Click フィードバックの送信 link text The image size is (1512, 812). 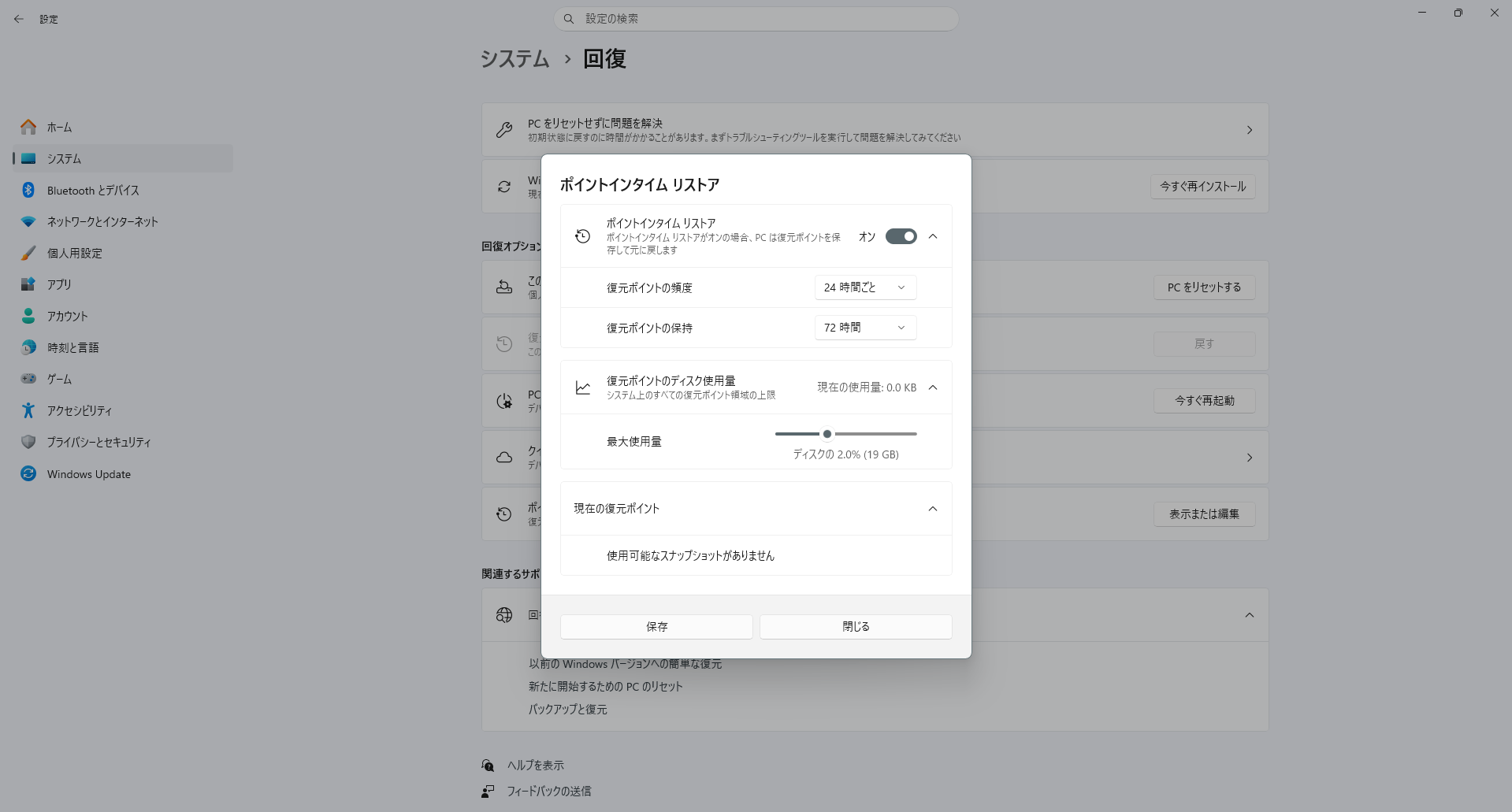[x=549, y=791]
